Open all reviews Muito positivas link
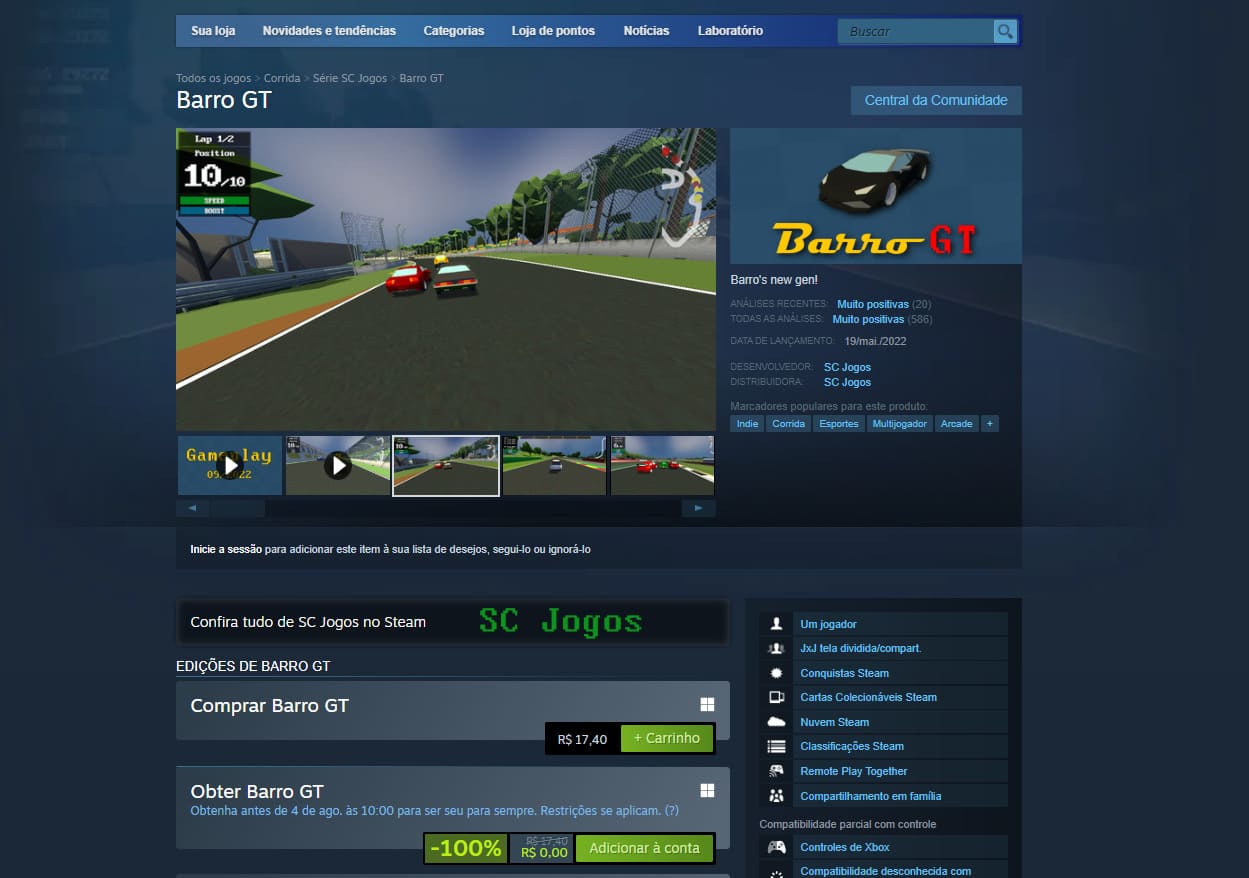1249x878 pixels. 868,319
